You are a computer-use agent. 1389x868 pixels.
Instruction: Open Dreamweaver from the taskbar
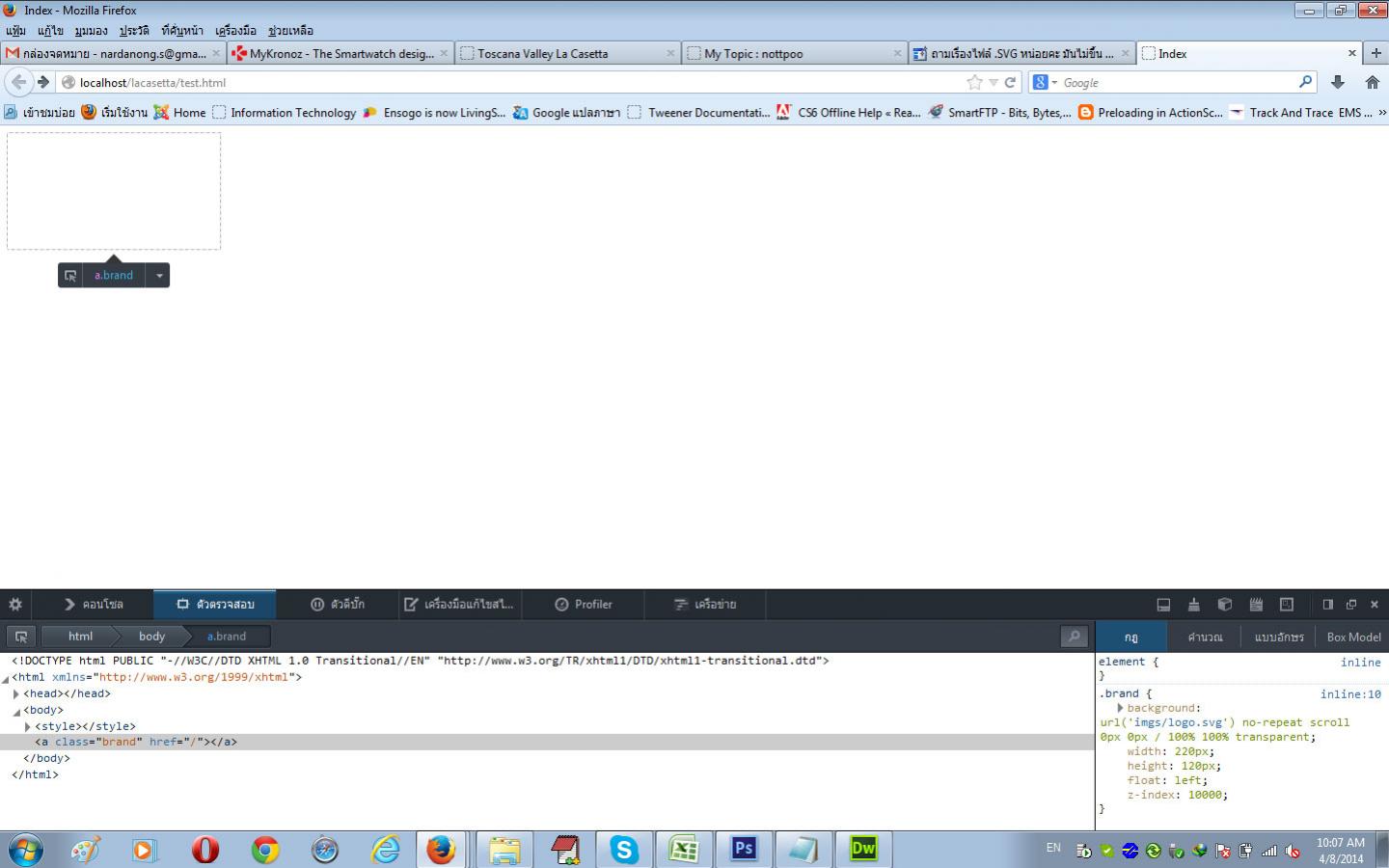click(863, 849)
